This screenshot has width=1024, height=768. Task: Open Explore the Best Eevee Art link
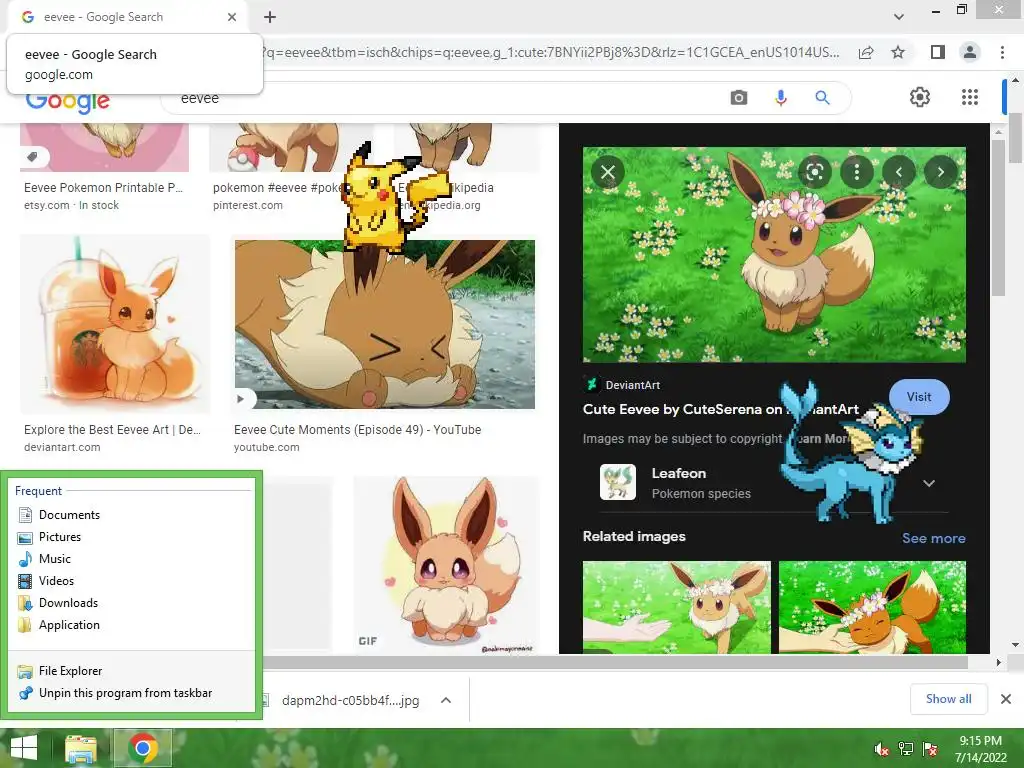coord(112,430)
